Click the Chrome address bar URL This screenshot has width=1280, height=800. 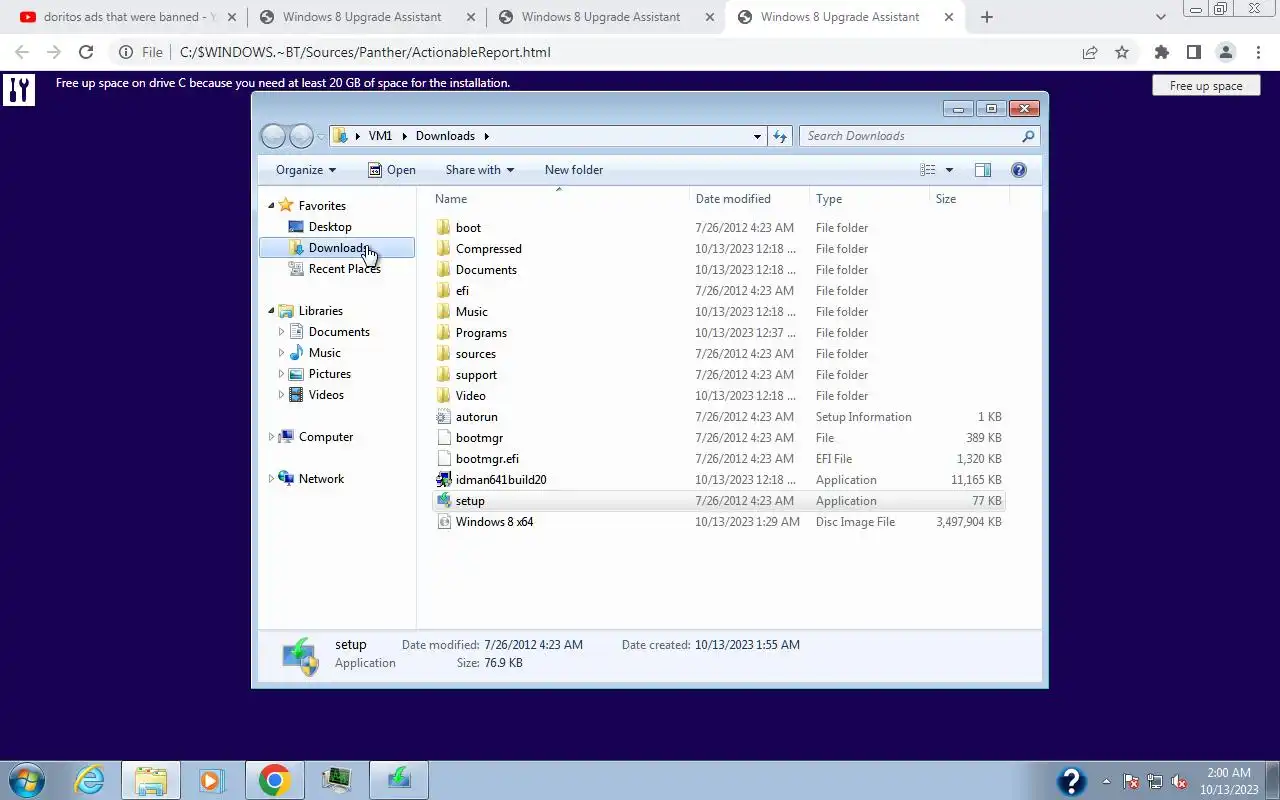point(365,52)
